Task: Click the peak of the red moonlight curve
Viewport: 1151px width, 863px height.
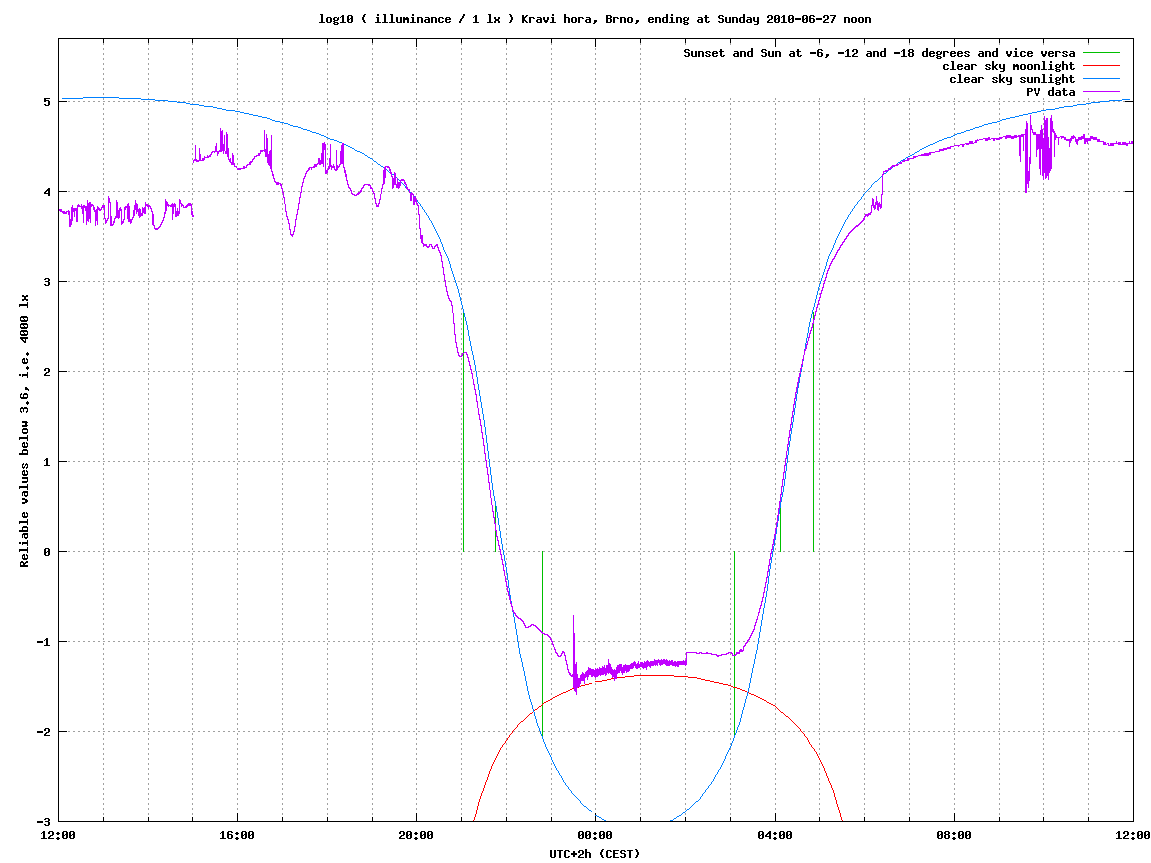Action: [x=657, y=675]
